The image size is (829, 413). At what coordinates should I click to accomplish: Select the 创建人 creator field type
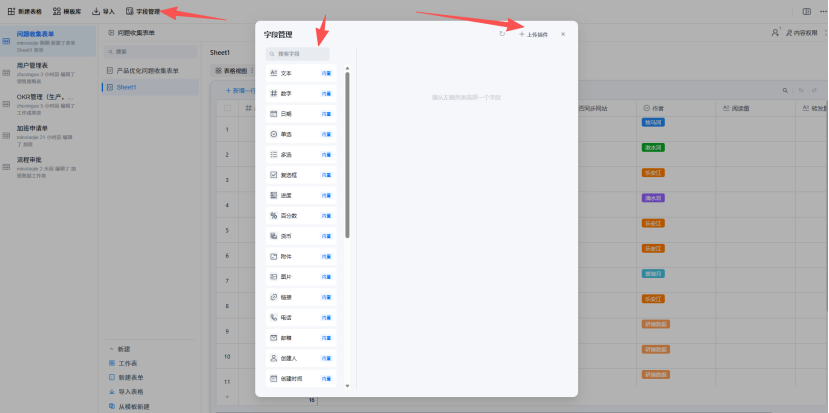click(x=301, y=359)
